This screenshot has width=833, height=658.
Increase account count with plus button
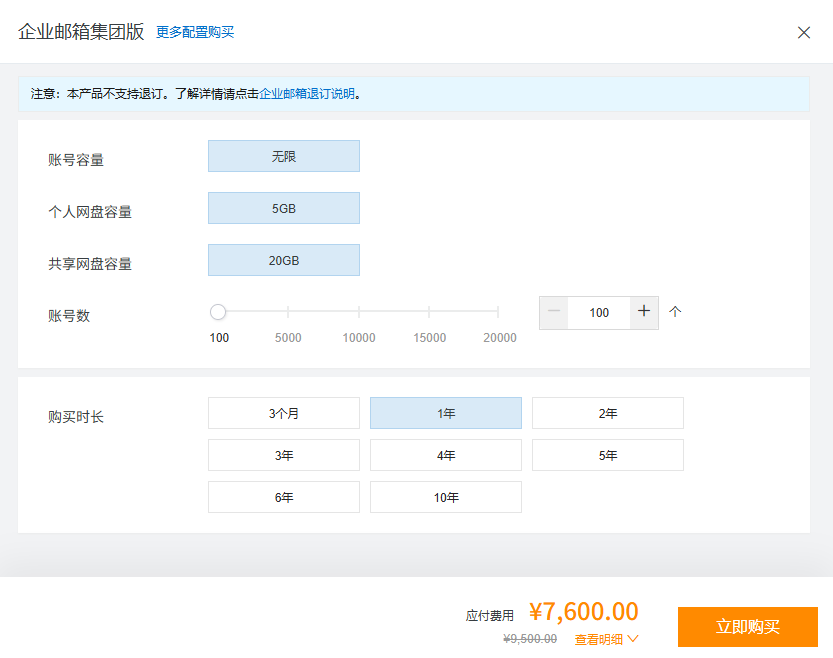tap(644, 313)
